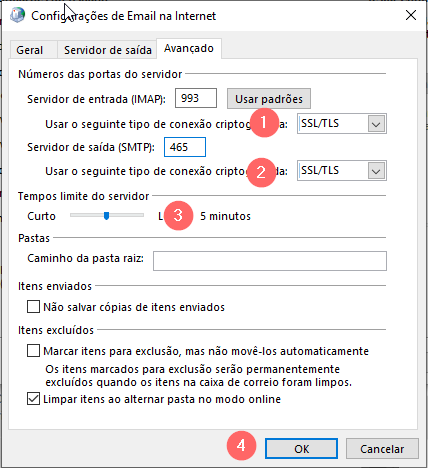
Task: Click the Cancelar button
Action: pyautogui.click(x=382, y=449)
